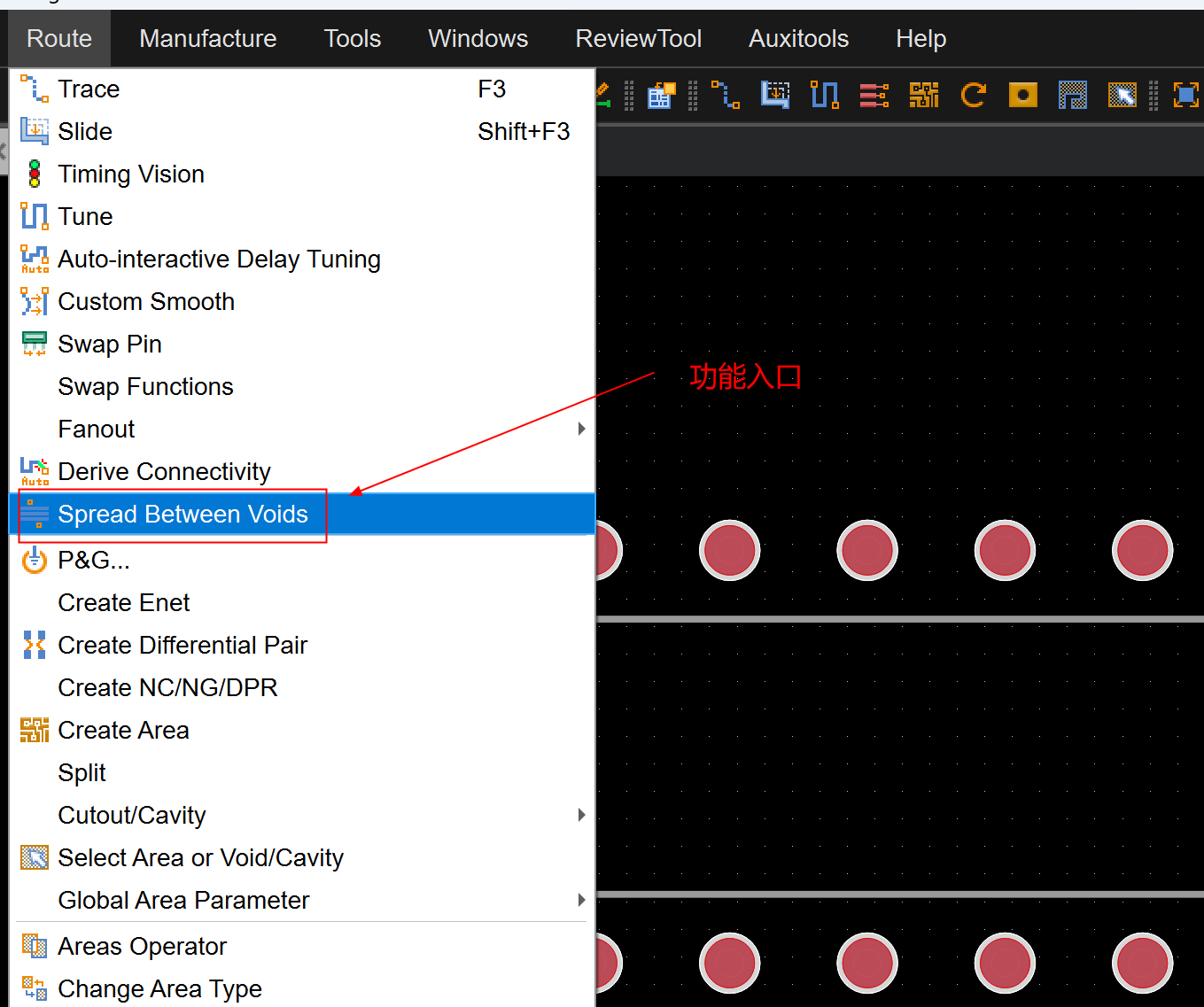Open the Manufacture menu

(207, 39)
